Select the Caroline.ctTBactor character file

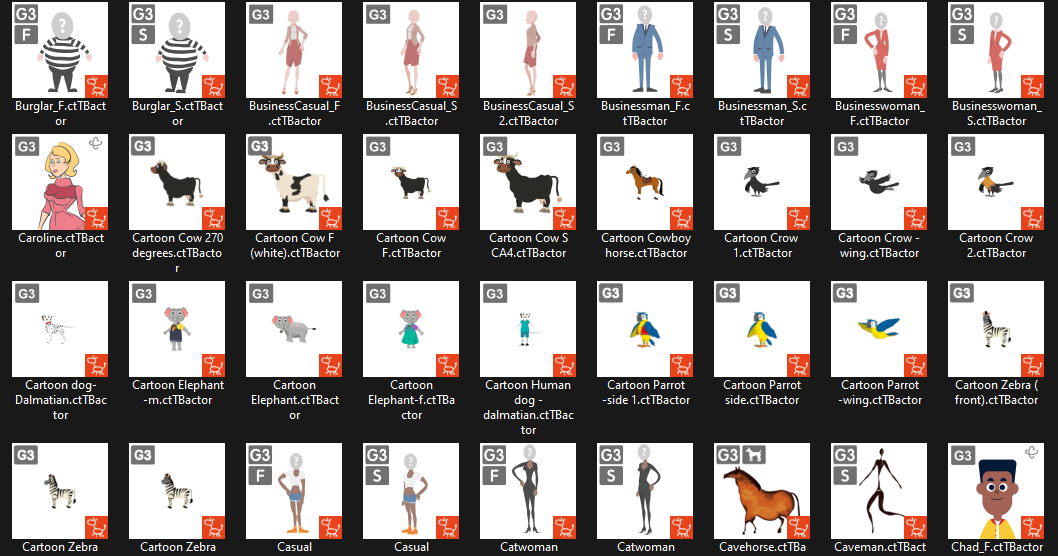60,182
